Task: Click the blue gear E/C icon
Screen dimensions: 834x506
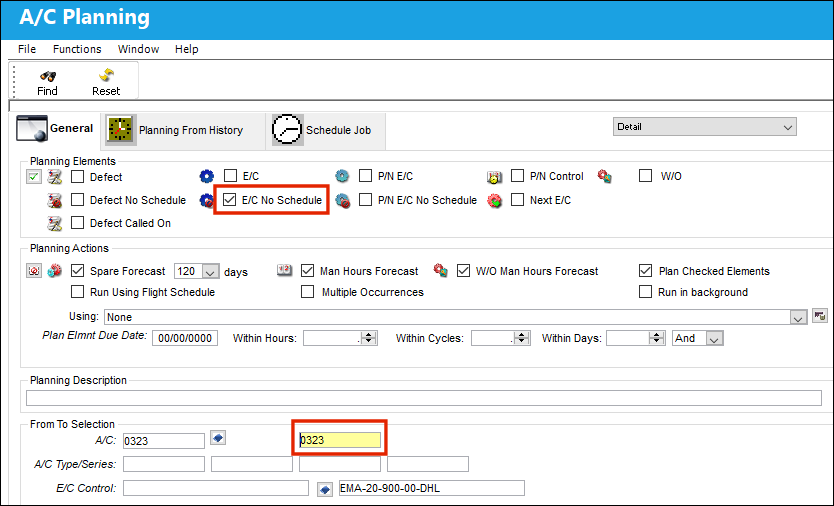Action: (207, 176)
